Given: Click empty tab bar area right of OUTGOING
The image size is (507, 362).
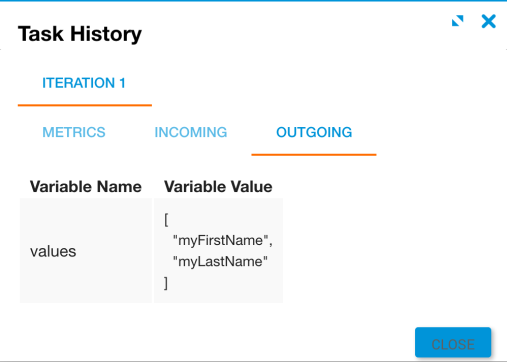Looking at the screenshot, I should (440, 133).
